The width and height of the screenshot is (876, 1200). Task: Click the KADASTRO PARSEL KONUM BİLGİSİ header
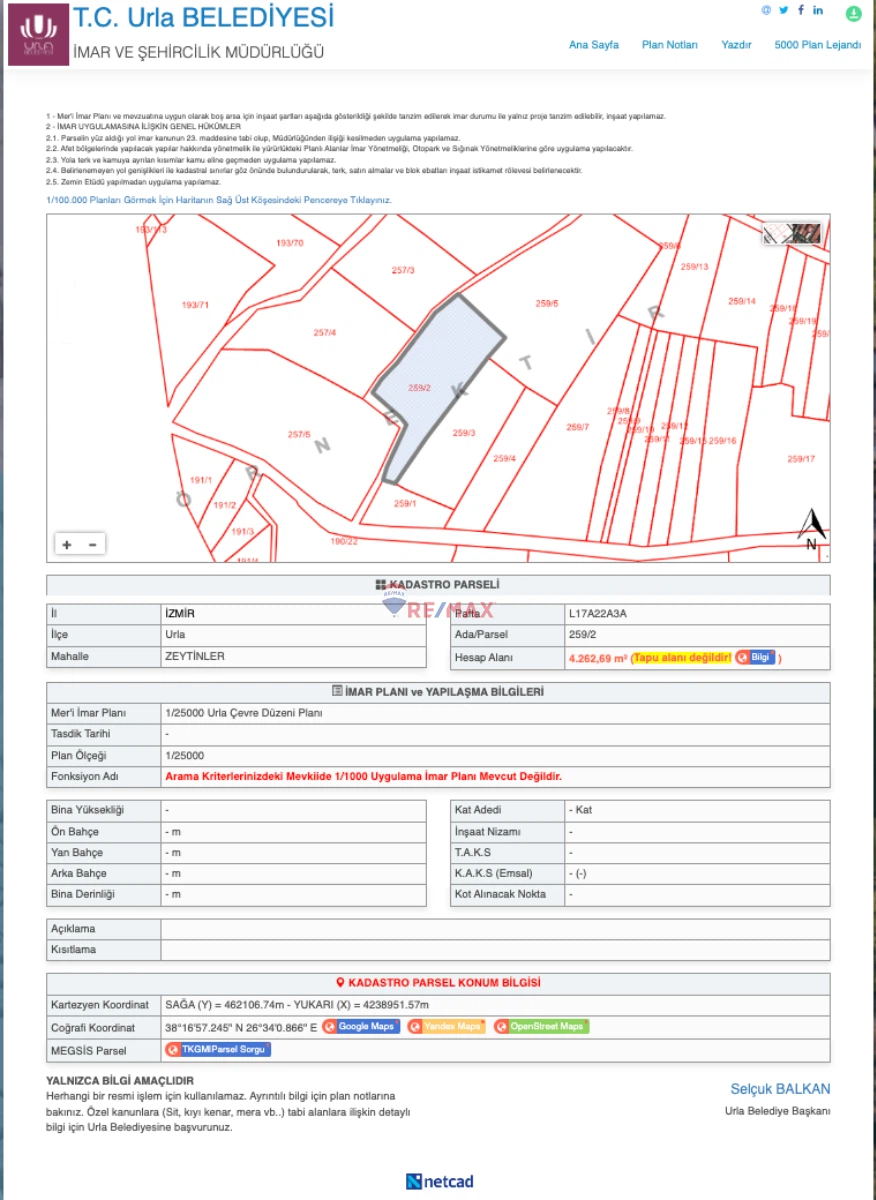click(x=438, y=983)
